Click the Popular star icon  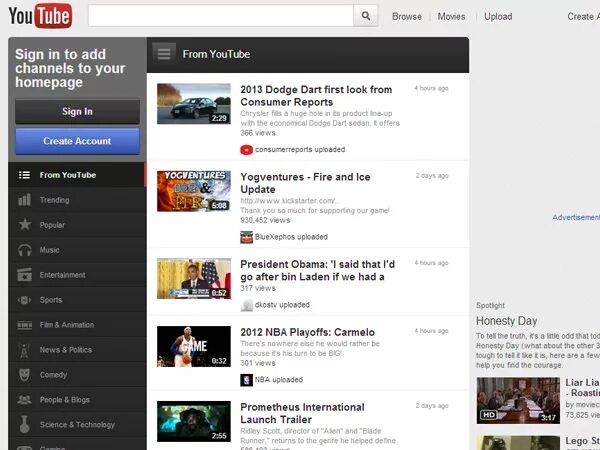click(24, 225)
